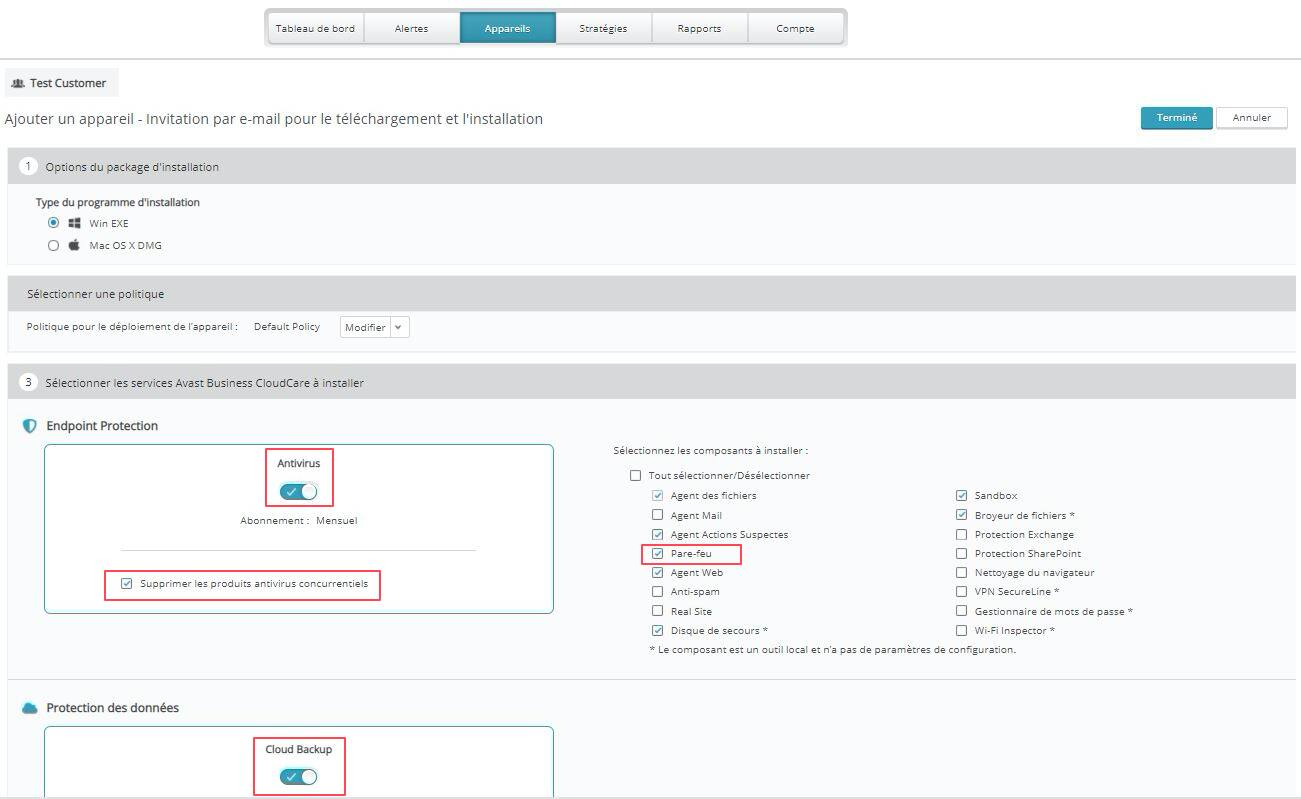Enable the VPN SecureLine checkbox
The height and width of the screenshot is (799, 1301).
coord(961,592)
